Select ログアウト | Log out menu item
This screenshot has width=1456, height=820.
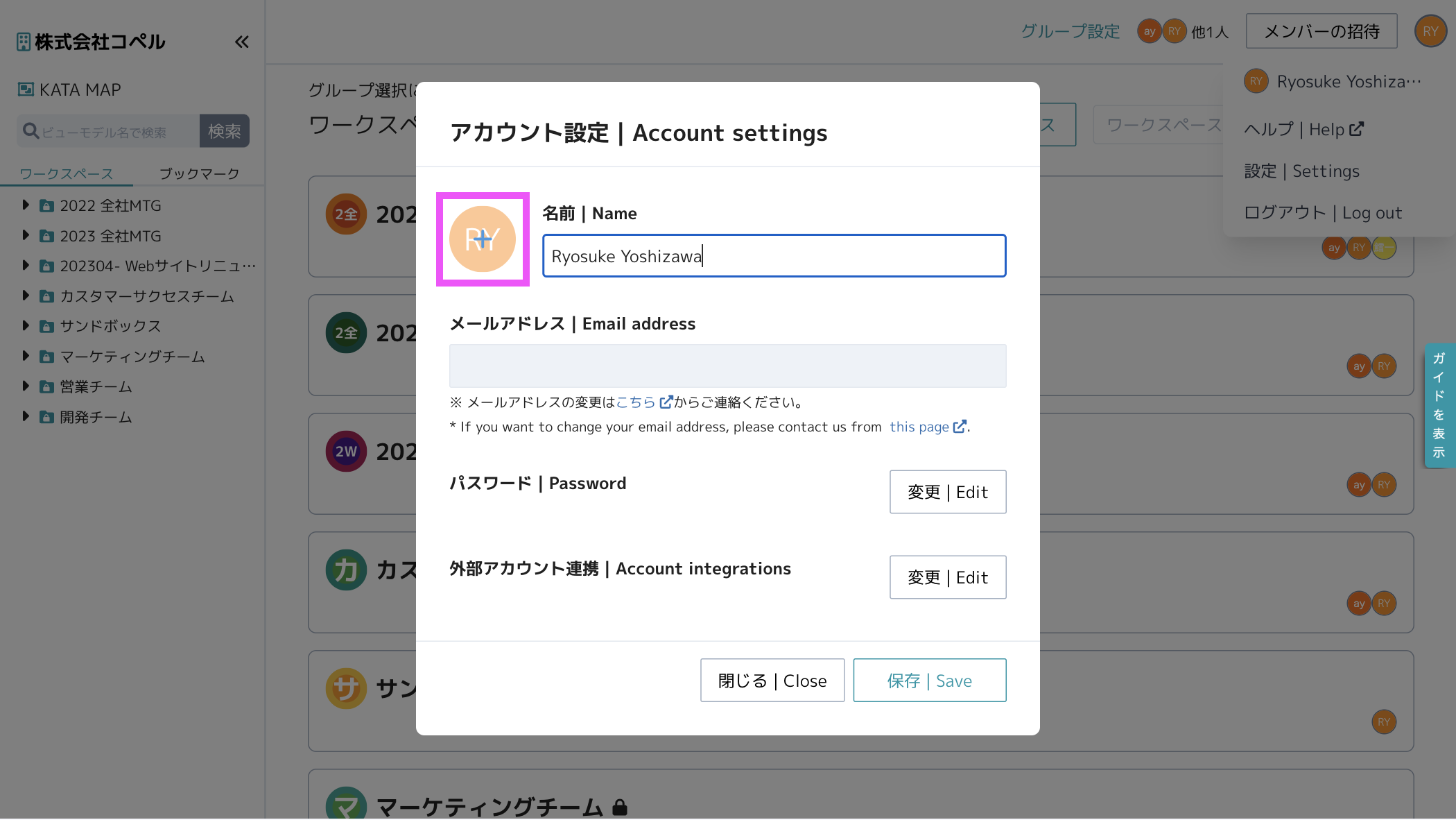pos(1323,213)
